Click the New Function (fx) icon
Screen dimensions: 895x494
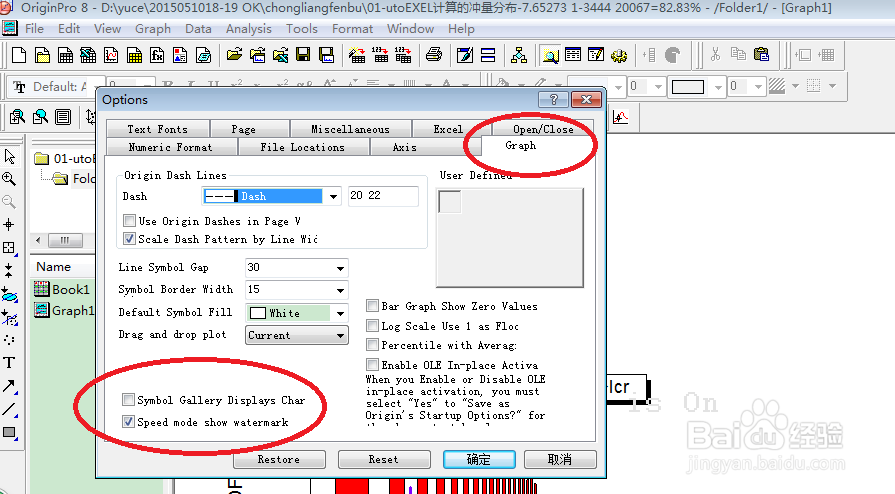pyautogui.click(x=157, y=55)
